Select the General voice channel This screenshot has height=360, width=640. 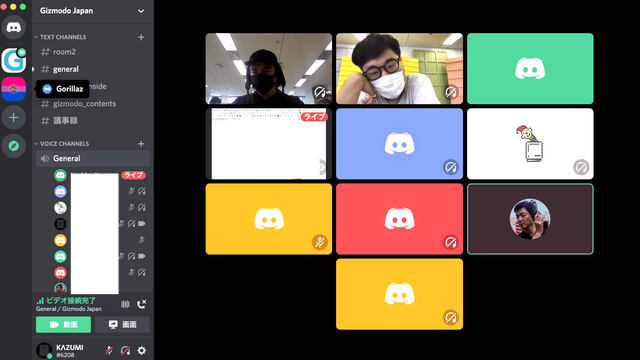click(x=93, y=158)
